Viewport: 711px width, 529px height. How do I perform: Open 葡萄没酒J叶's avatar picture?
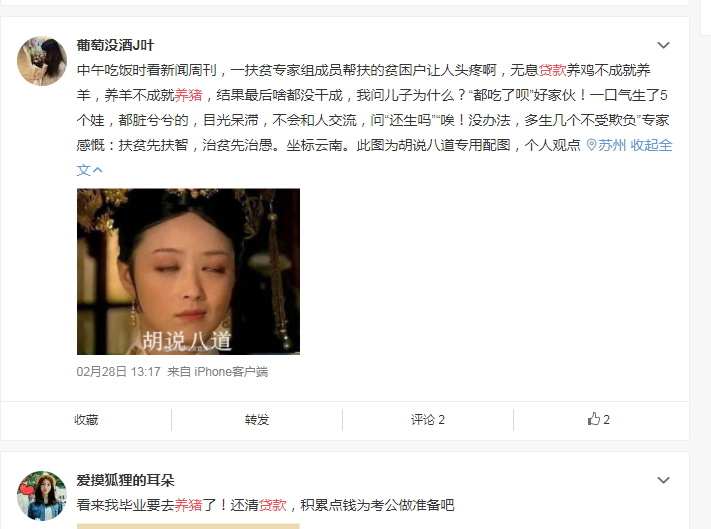pyautogui.click(x=42, y=61)
